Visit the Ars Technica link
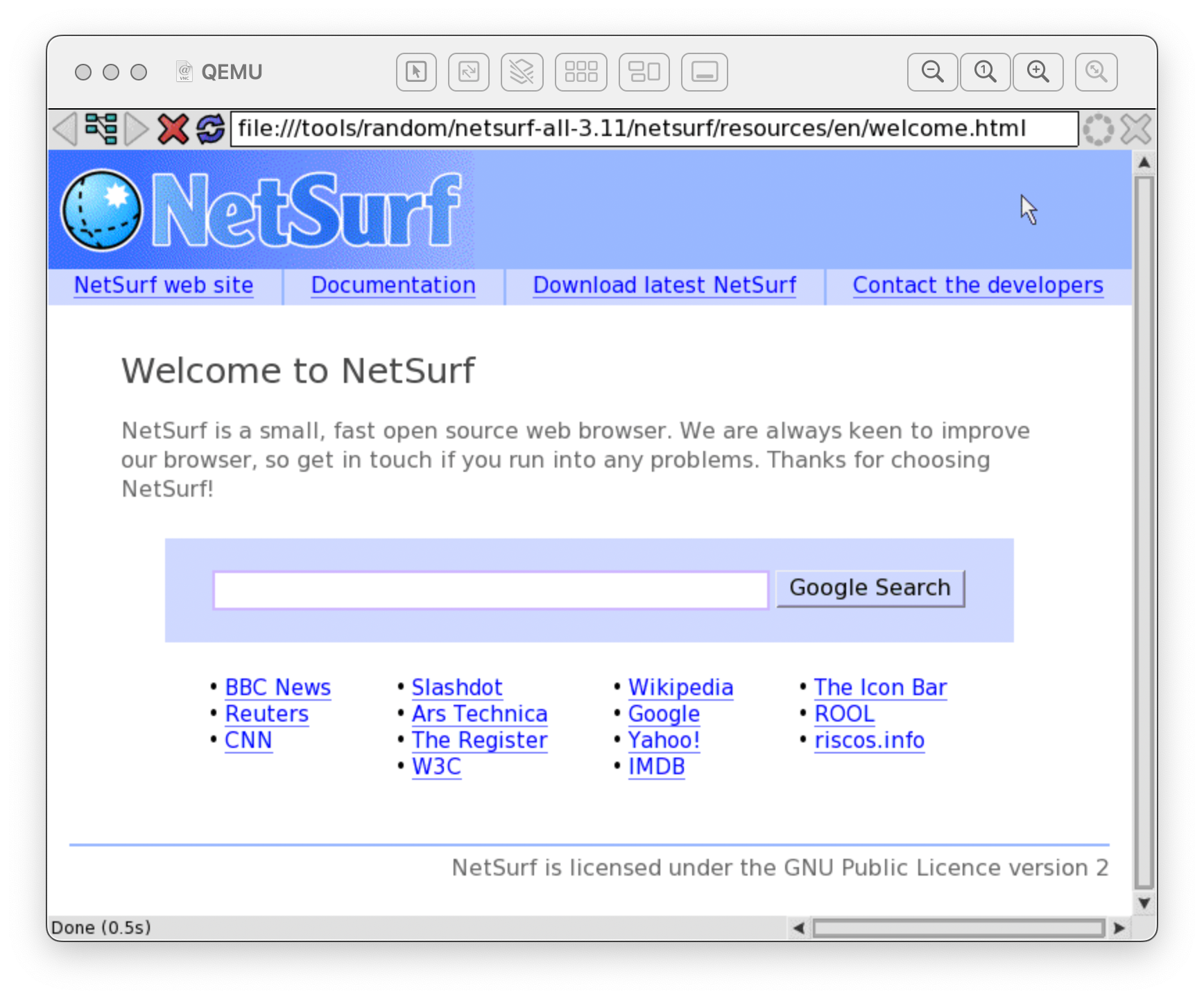The width and height of the screenshot is (1204, 999). click(x=479, y=713)
